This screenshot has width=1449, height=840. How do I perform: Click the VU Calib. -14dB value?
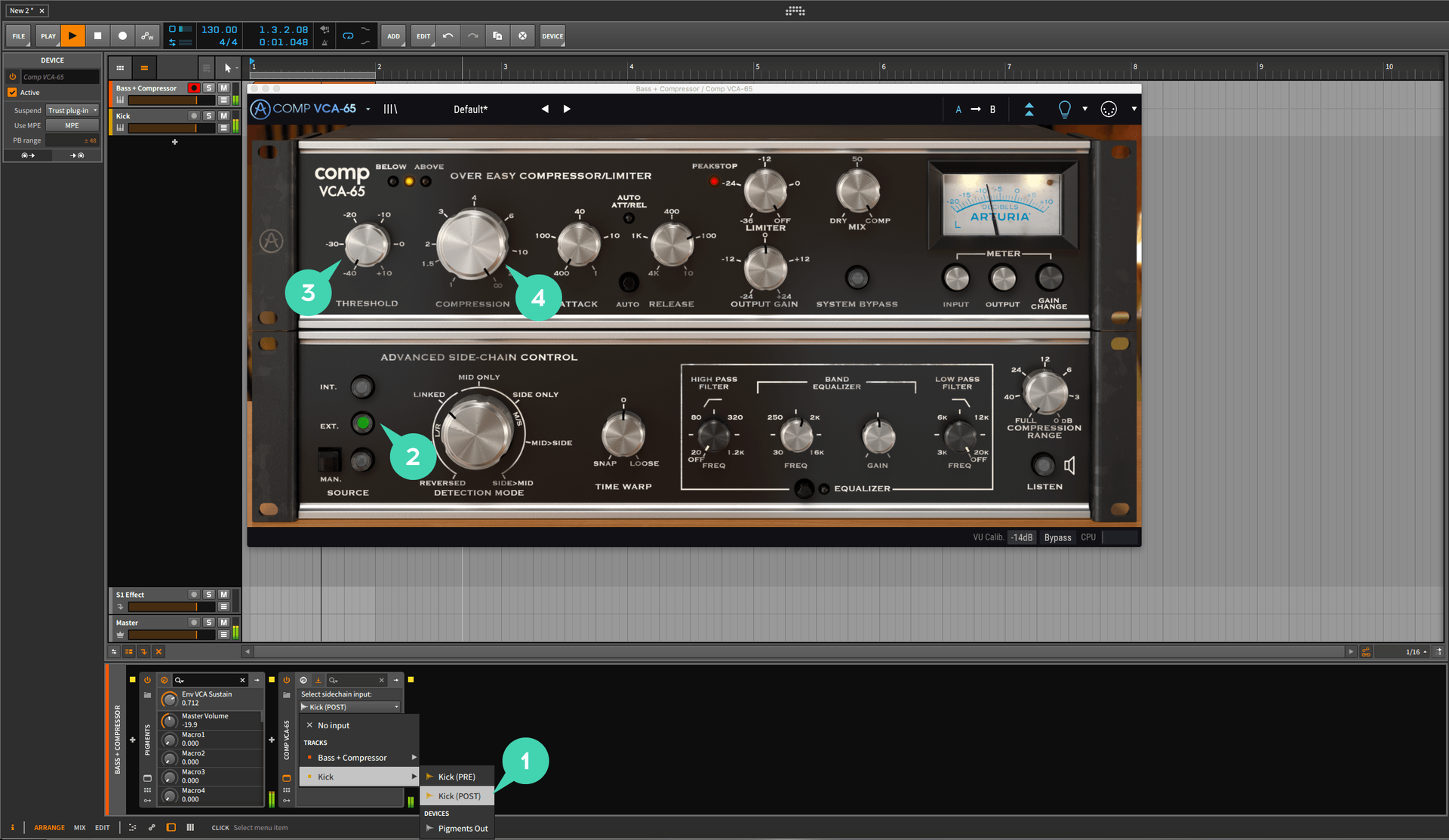point(1022,537)
